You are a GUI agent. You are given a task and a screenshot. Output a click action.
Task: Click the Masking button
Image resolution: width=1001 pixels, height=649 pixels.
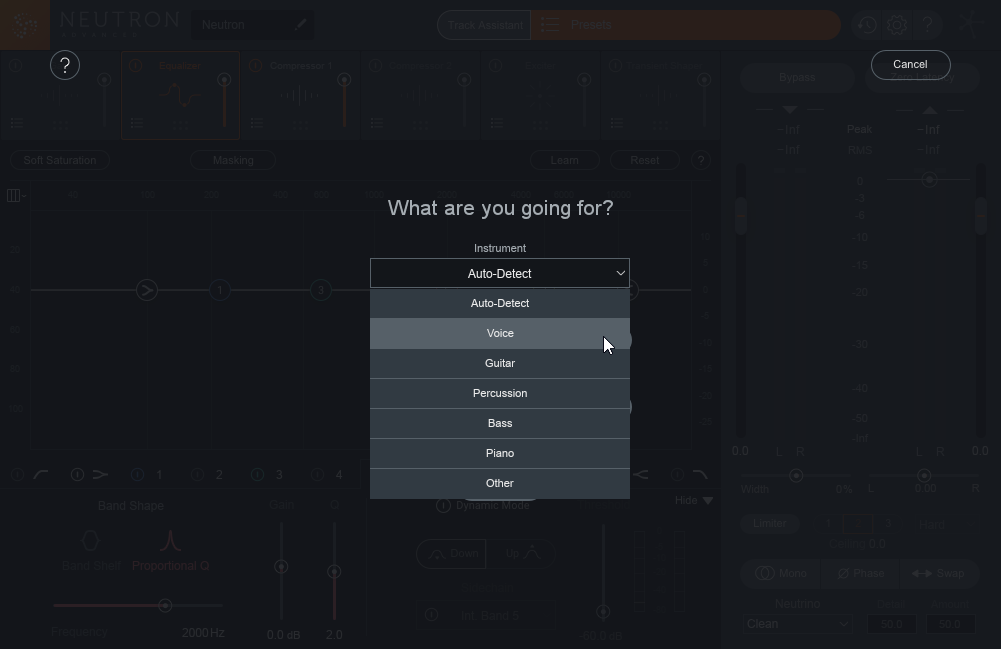pos(233,160)
